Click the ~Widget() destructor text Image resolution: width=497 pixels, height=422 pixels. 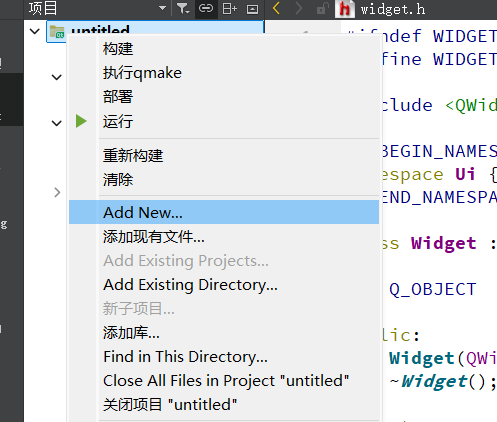point(443,382)
